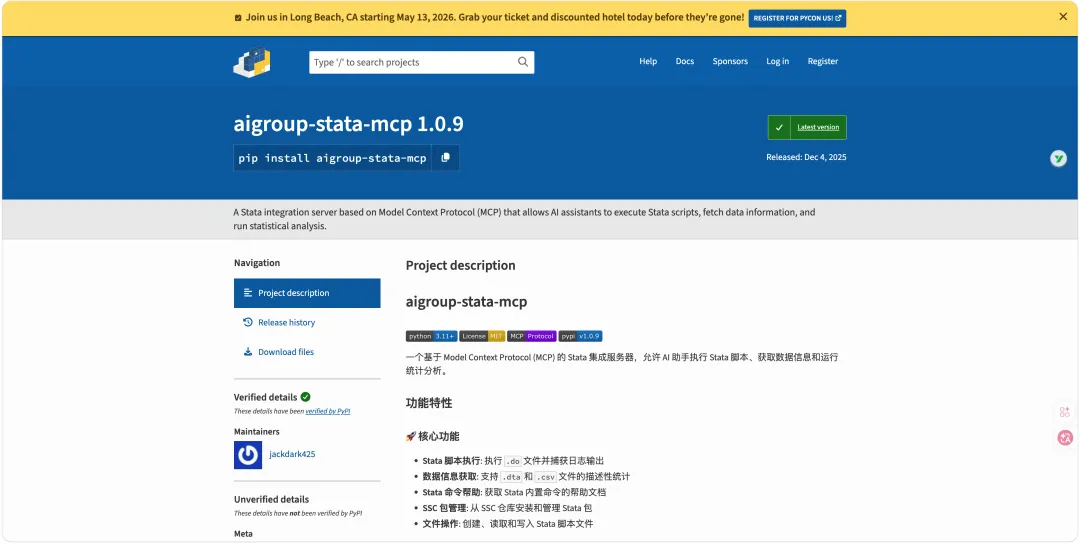The width and height of the screenshot is (1080, 544).
Task: Click the green Verified details checkmark icon
Action: tap(305, 397)
